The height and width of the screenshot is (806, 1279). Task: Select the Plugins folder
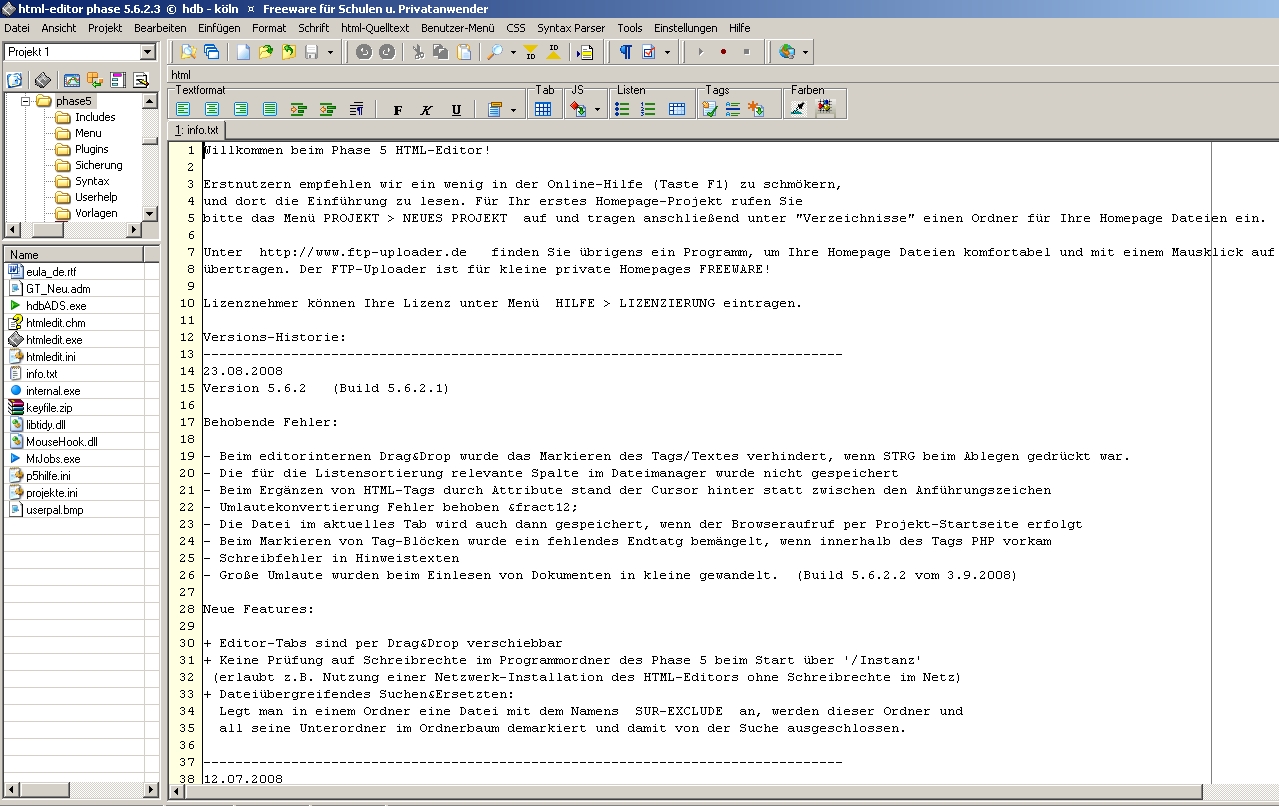pyautogui.click(x=92, y=149)
